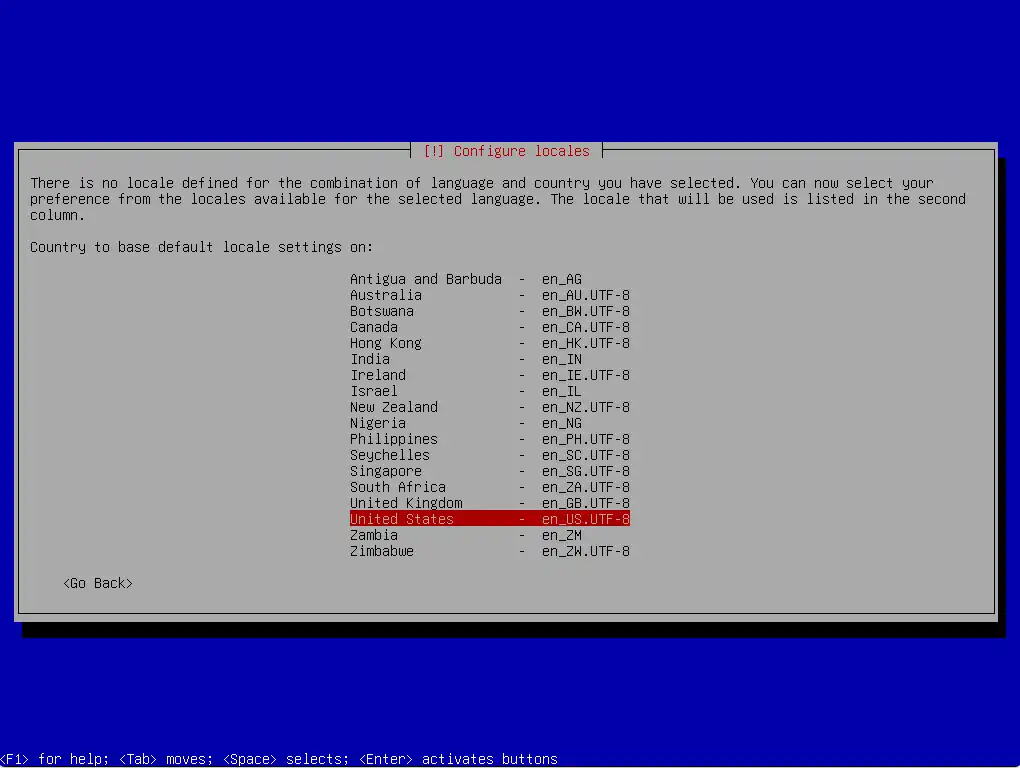
Task: Select Hong Kong locale option
Action: click(489, 343)
